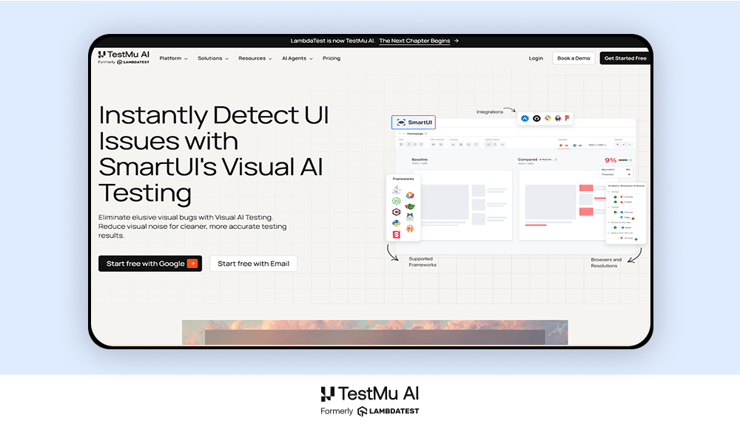Click the Java framework icon

(x=397, y=190)
